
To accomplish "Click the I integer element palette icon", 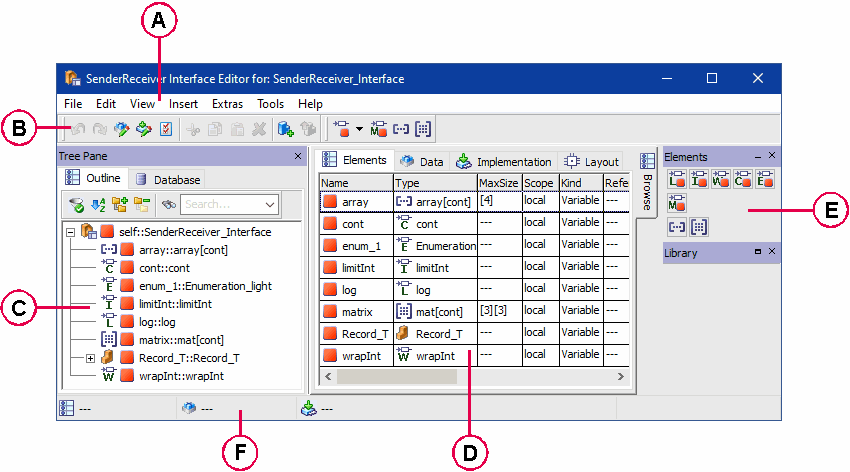I will 699,179.
